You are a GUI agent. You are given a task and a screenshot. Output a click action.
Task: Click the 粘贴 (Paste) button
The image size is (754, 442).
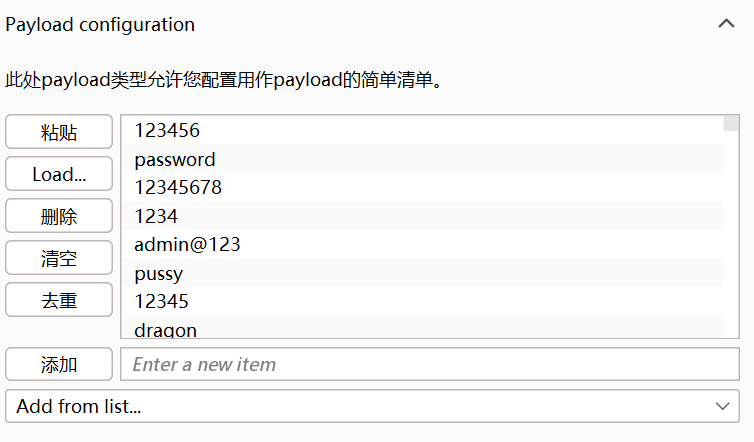click(59, 132)
